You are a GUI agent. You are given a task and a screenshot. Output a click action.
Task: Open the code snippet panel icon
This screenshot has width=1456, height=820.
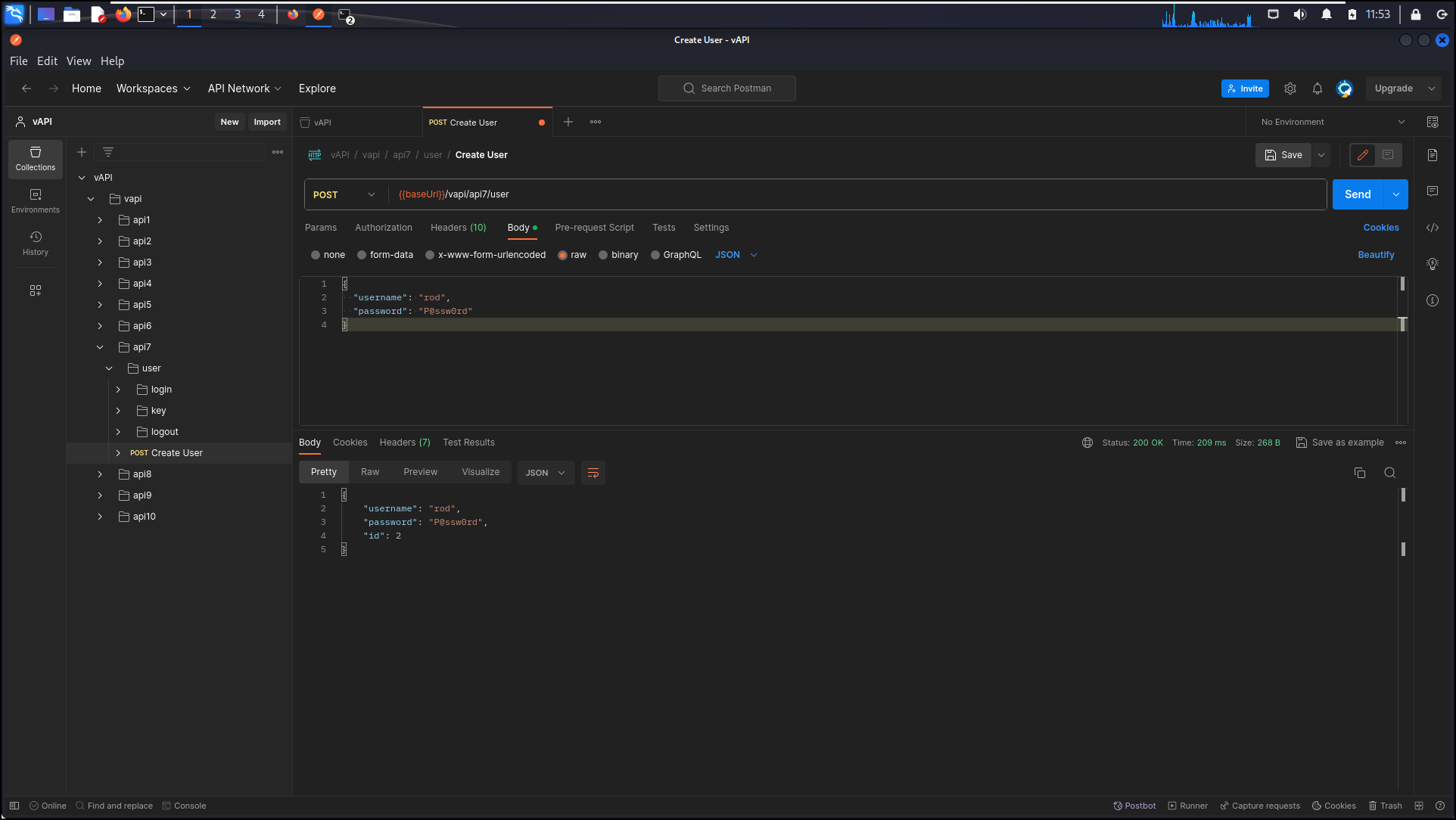pyautogui.click(x=1433, y=228)
